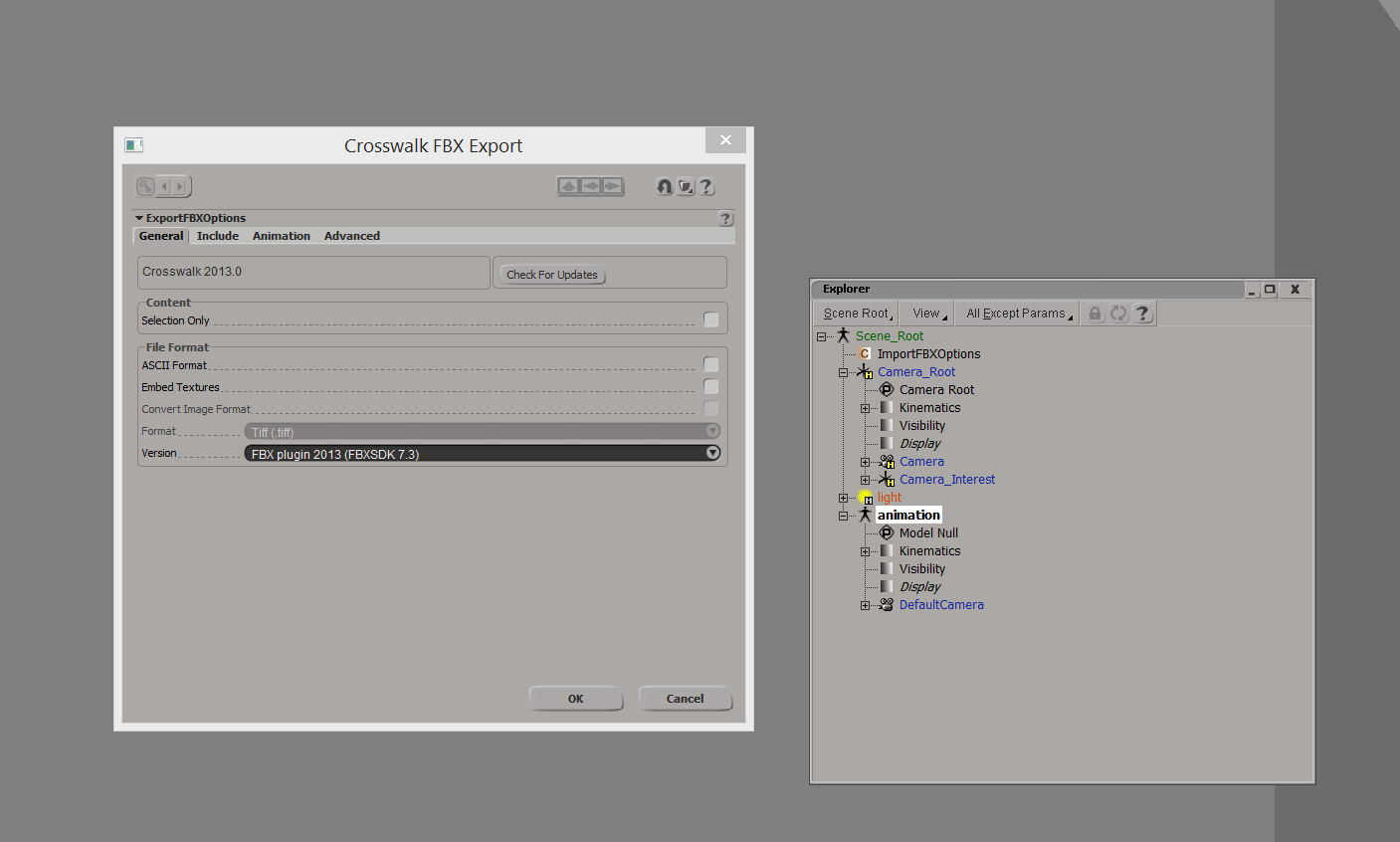Click the right-arrow navigation icon in FBX Export

pos(612,186)
